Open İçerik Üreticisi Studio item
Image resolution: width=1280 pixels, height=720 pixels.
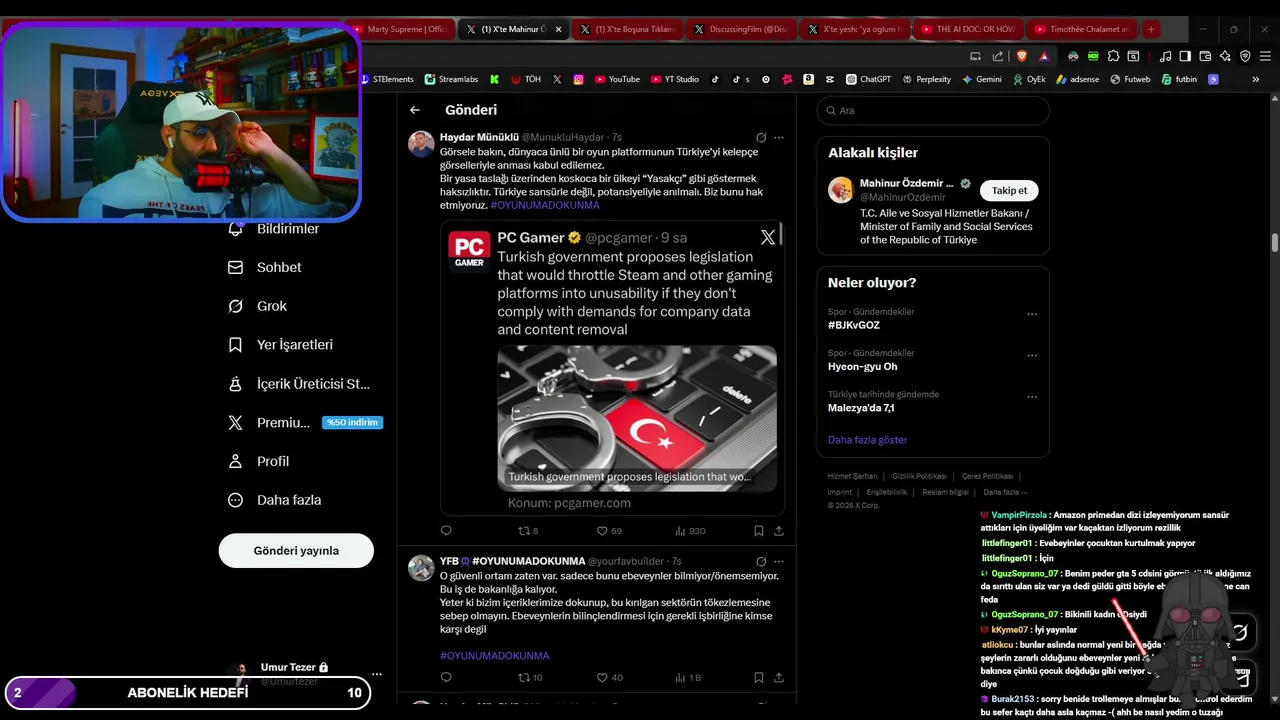(299, 384)
